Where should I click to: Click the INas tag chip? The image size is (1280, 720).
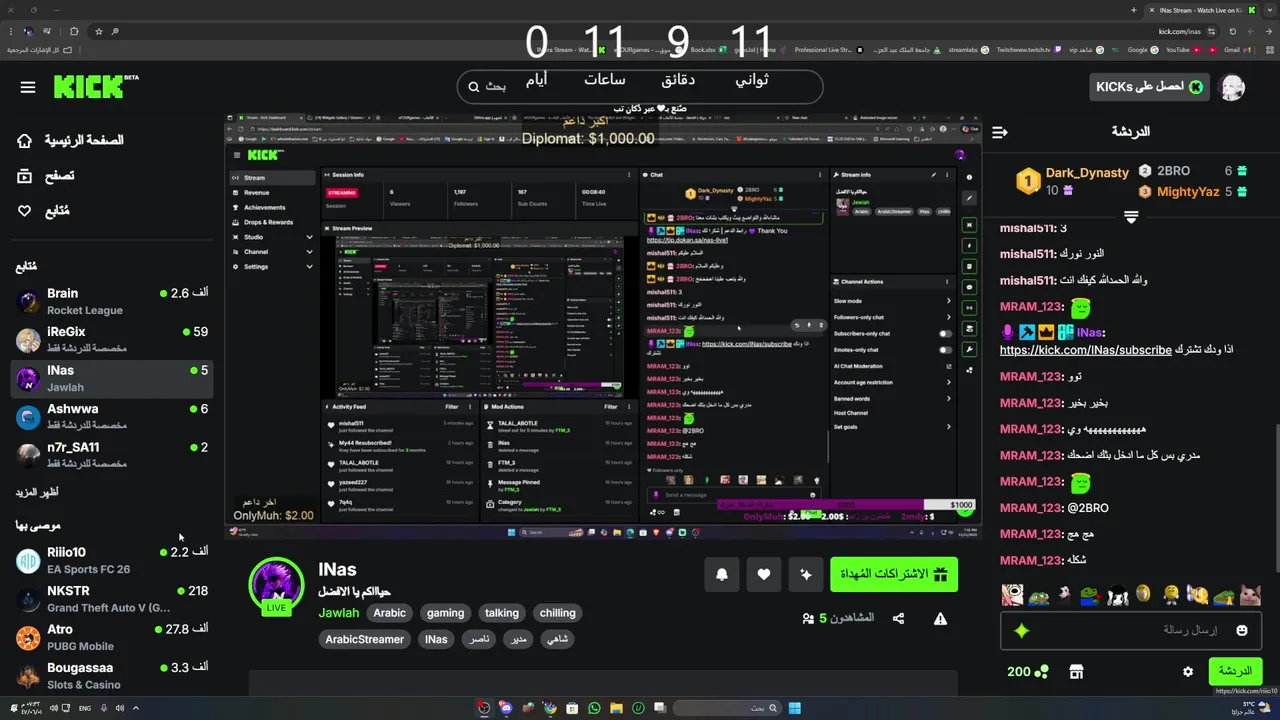tap(436, 639)
